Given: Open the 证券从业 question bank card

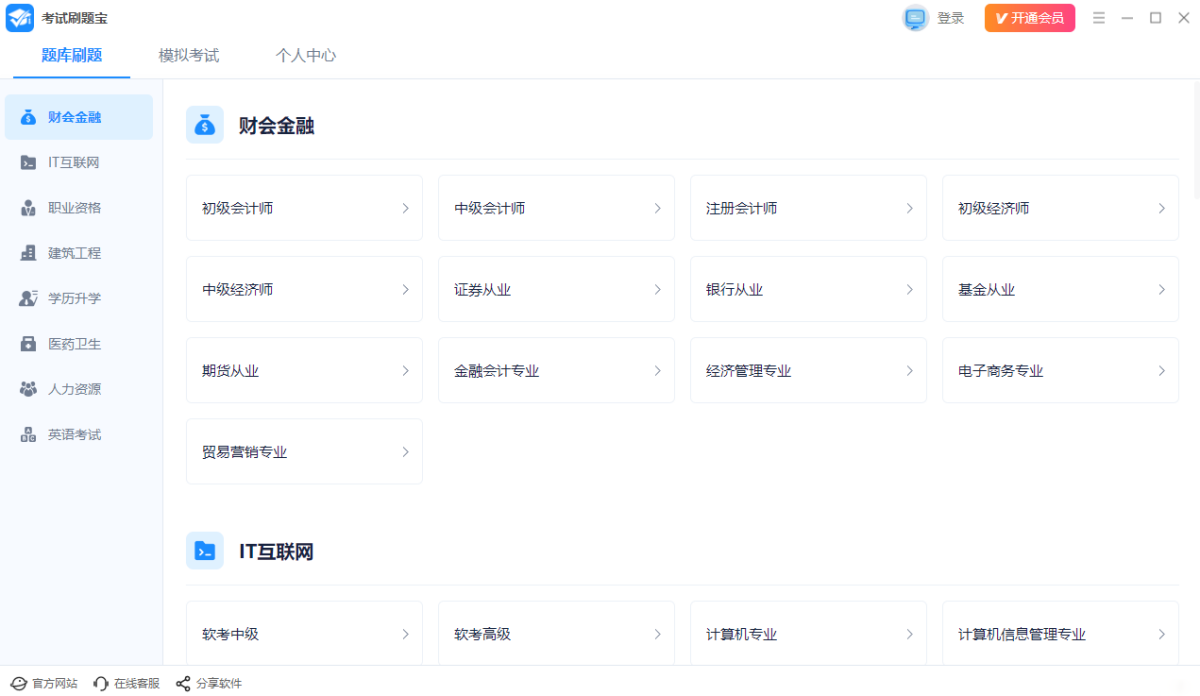Looking at the screenshot, I should 556,290.
